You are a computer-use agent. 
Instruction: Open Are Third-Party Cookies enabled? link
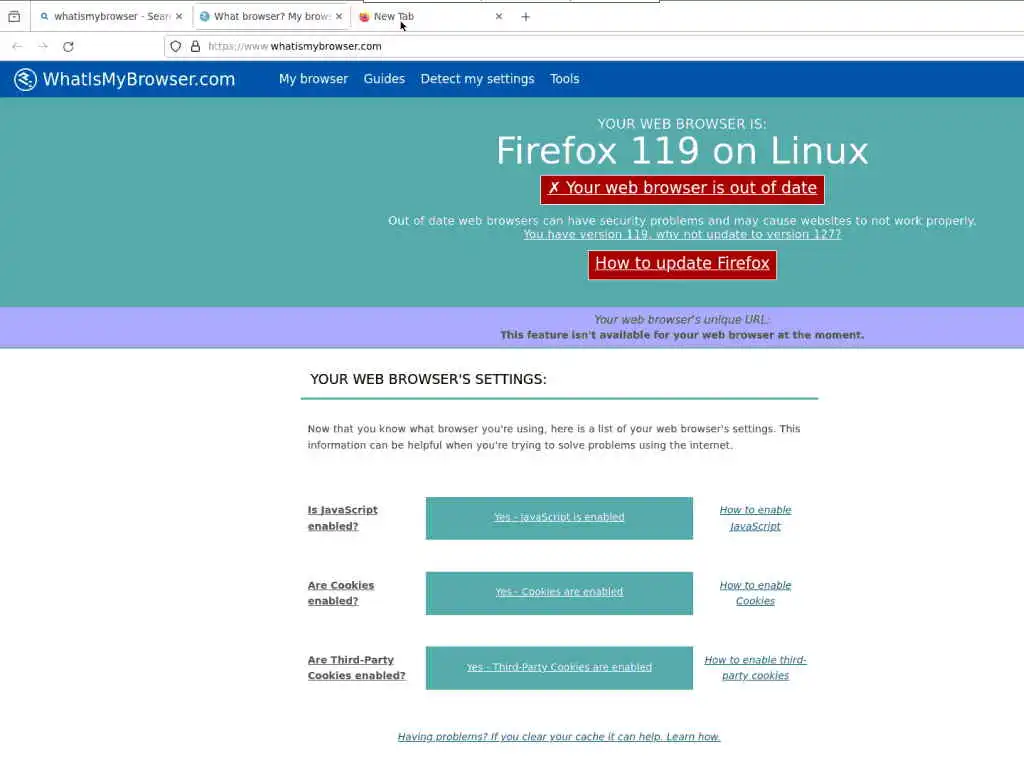point(357,667)
